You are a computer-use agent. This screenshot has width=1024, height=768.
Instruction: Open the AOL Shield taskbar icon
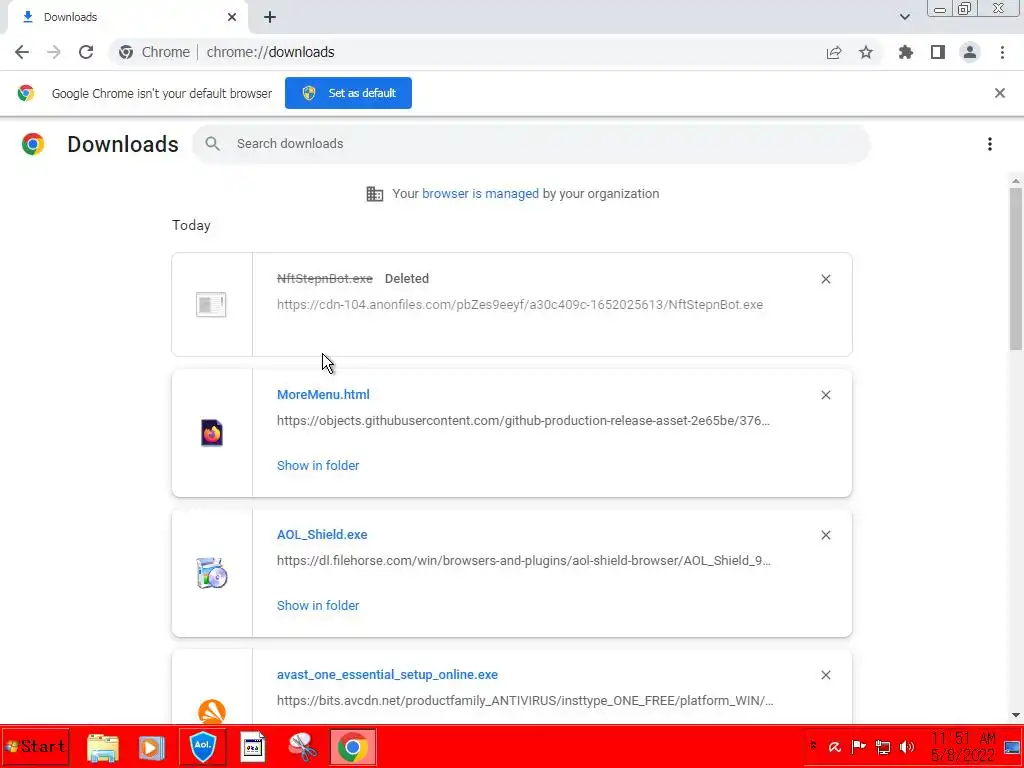[202, 747]
